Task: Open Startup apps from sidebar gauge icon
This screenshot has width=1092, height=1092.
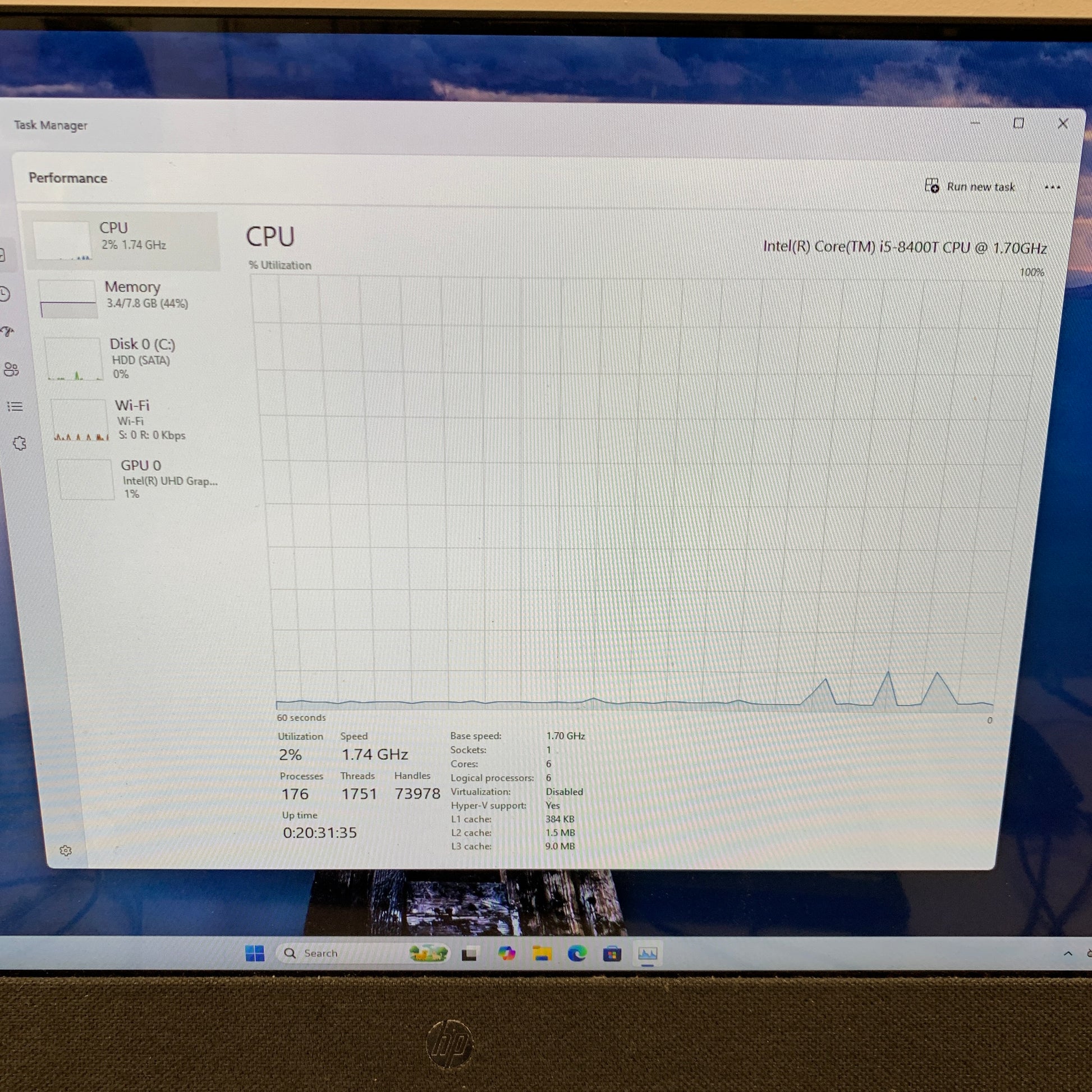Action: 7,331
